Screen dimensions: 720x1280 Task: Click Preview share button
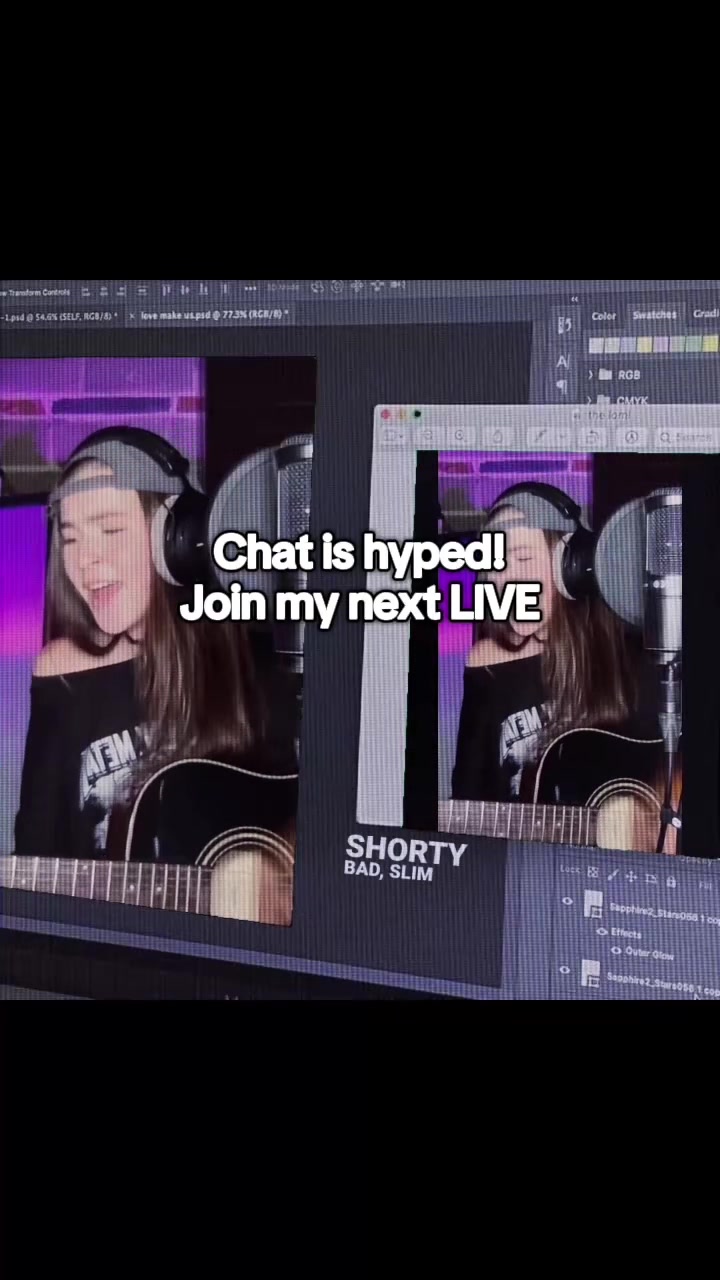pyautogui.click(x=498, y=437)
